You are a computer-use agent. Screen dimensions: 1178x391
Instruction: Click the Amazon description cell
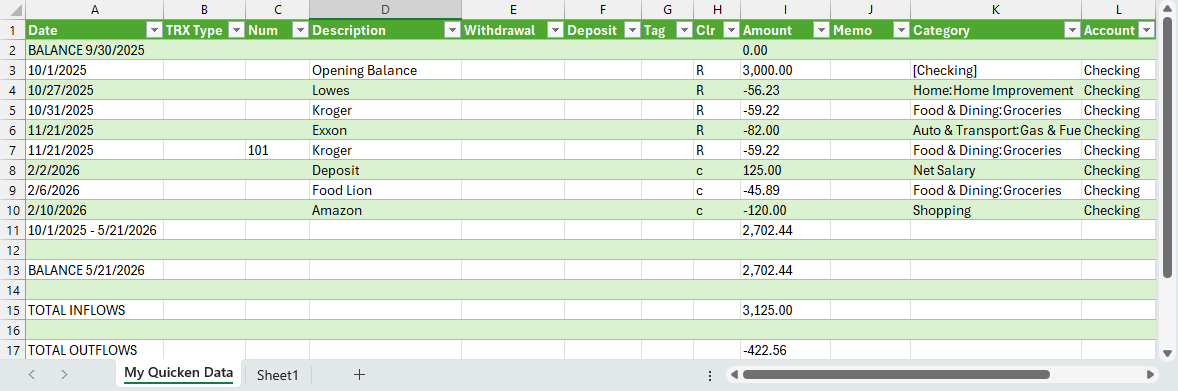tap(385, 211)
